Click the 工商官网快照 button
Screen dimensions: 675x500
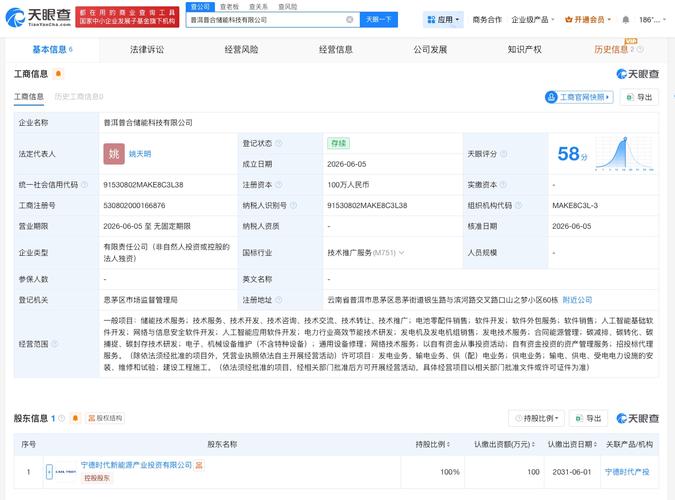tap(579, 97)
